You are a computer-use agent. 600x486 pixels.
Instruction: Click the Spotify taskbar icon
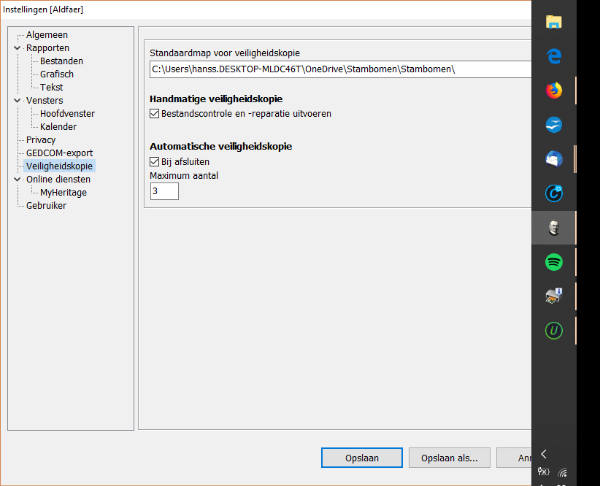(x=554, y=262)
